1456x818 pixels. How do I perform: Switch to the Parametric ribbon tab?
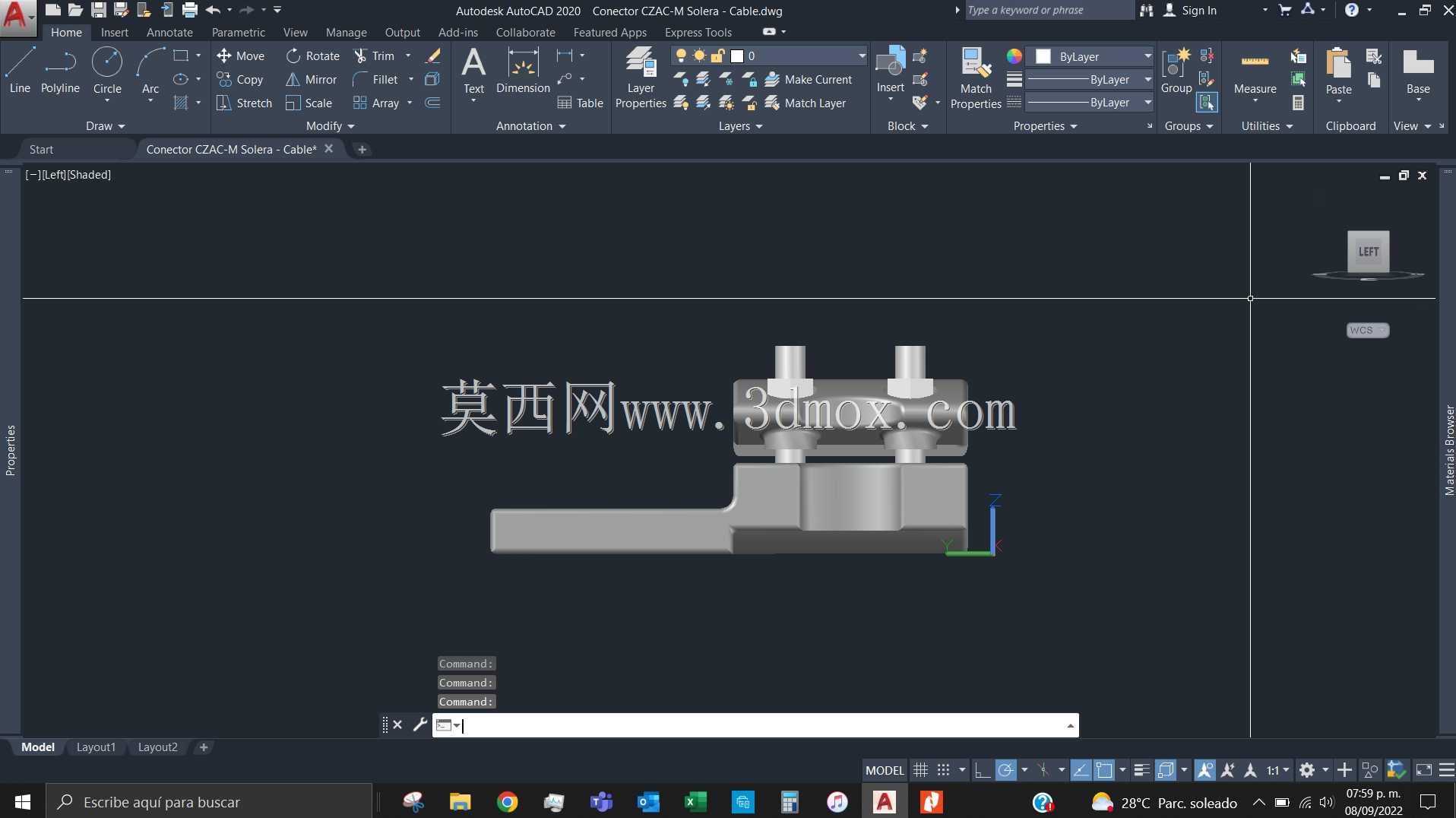click(x=239, y=32)
